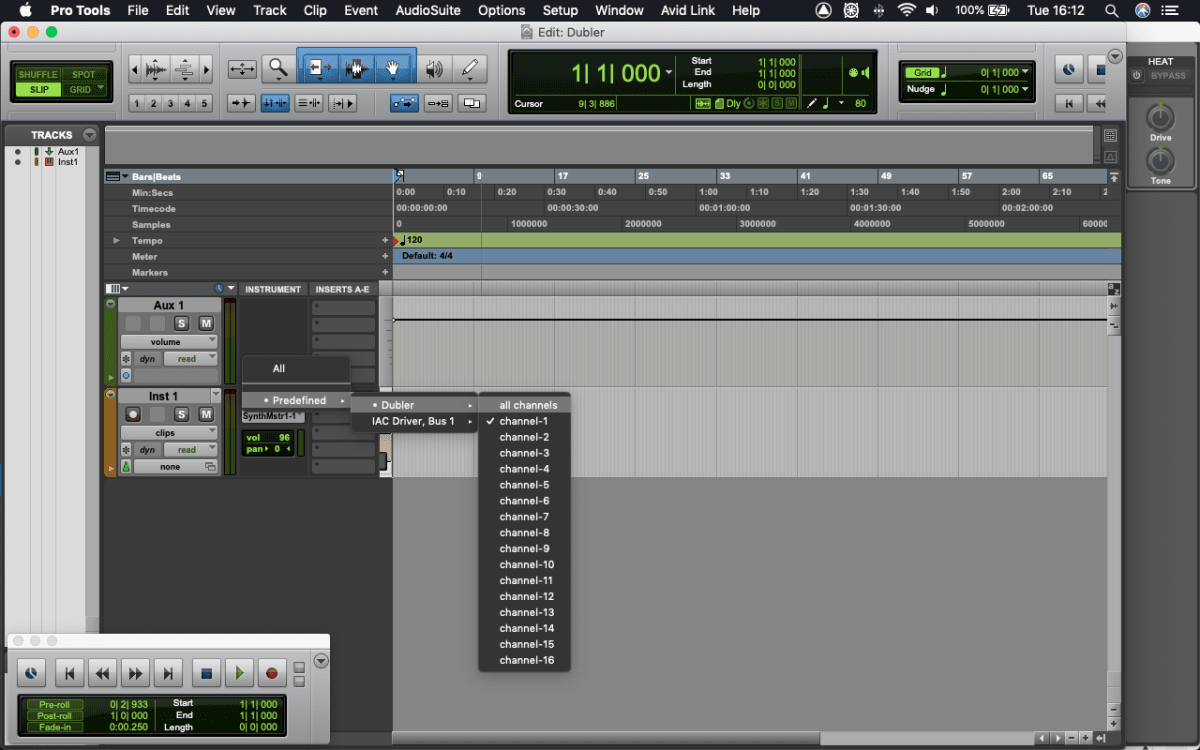1200x750 pixels.
Task: Click Fast Forward in the Transport window
Action: pyautogui.click(x=136, y=674)
